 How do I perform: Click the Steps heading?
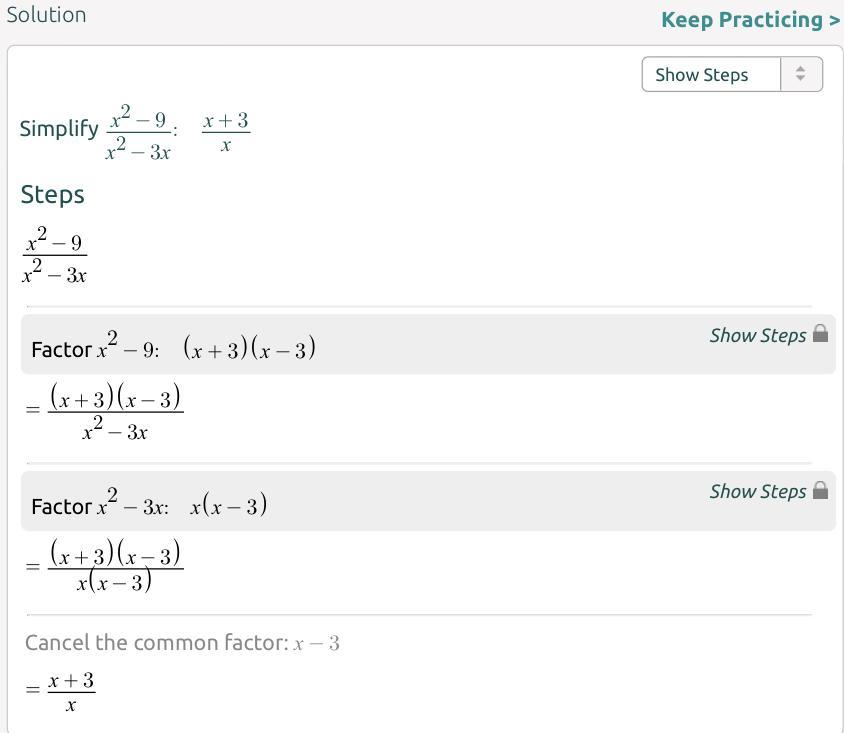[52, 195]
